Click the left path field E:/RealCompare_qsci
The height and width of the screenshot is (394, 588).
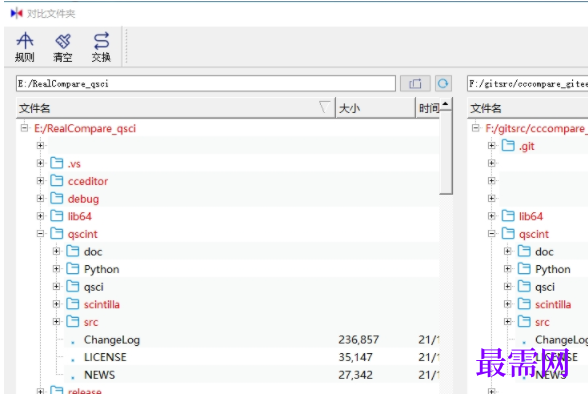click(x=206, y=83)
